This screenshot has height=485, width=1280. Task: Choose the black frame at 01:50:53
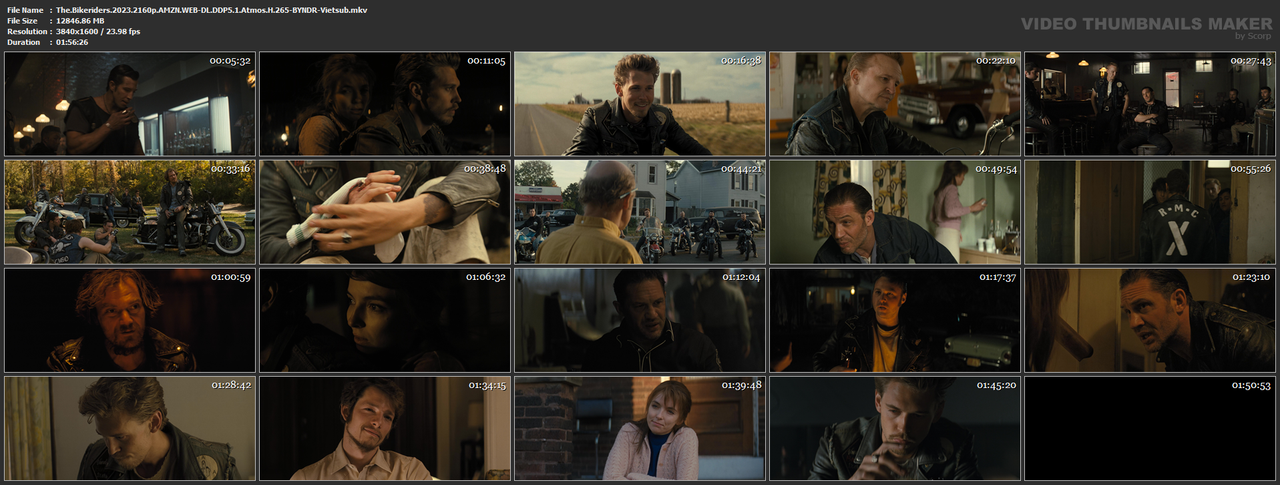pyautogui.click(x=1150, y=428)
